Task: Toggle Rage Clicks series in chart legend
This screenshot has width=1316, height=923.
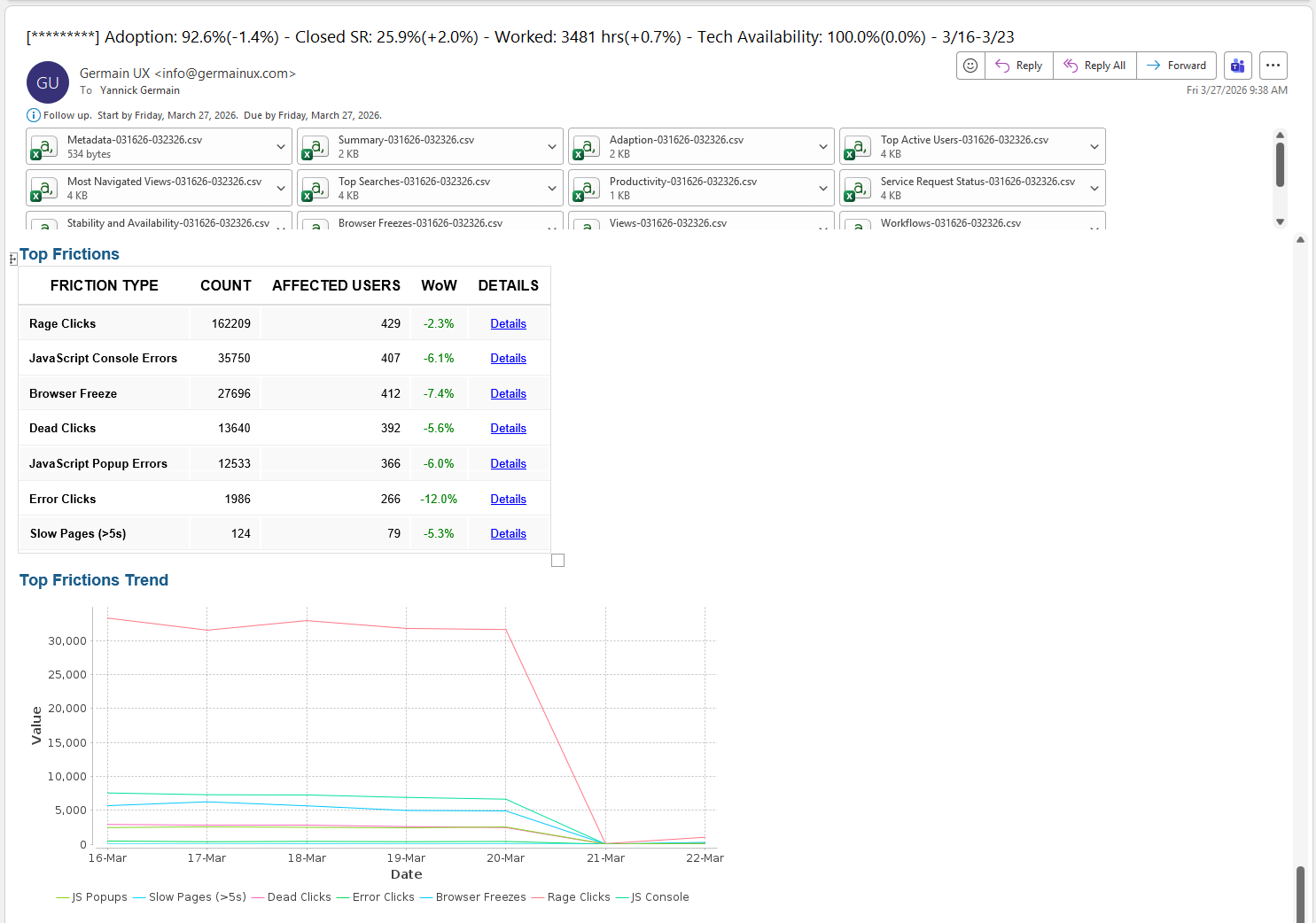Action: (x=578, y=897)
